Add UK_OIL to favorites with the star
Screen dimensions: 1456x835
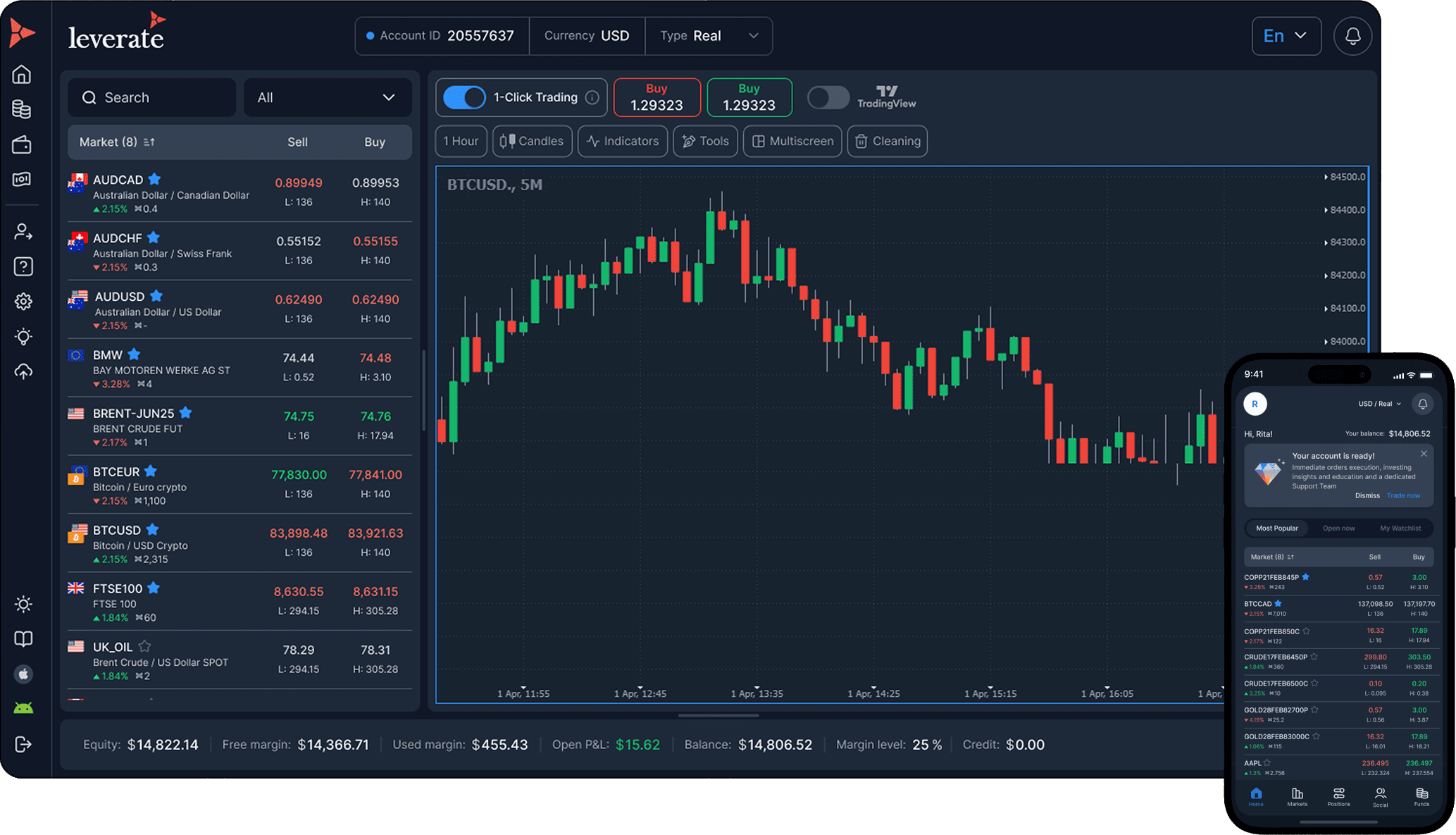click(x=144, y=646)
